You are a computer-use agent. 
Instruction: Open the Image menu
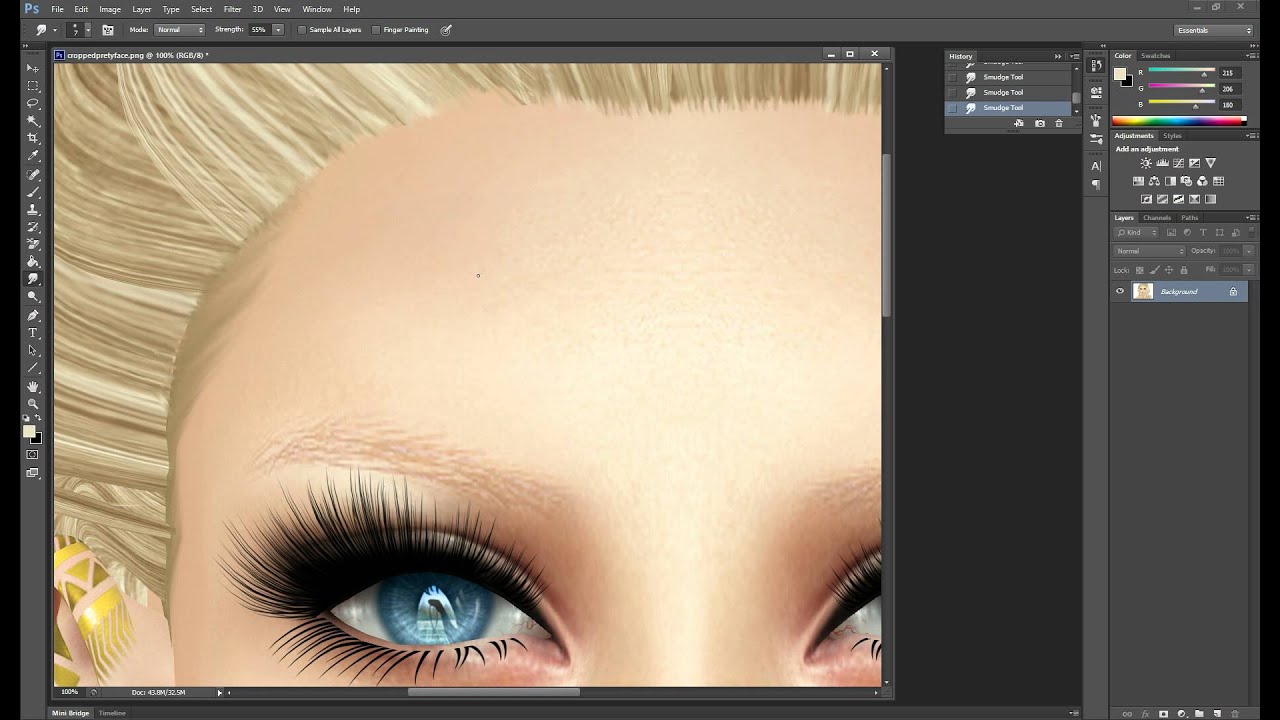110,9
